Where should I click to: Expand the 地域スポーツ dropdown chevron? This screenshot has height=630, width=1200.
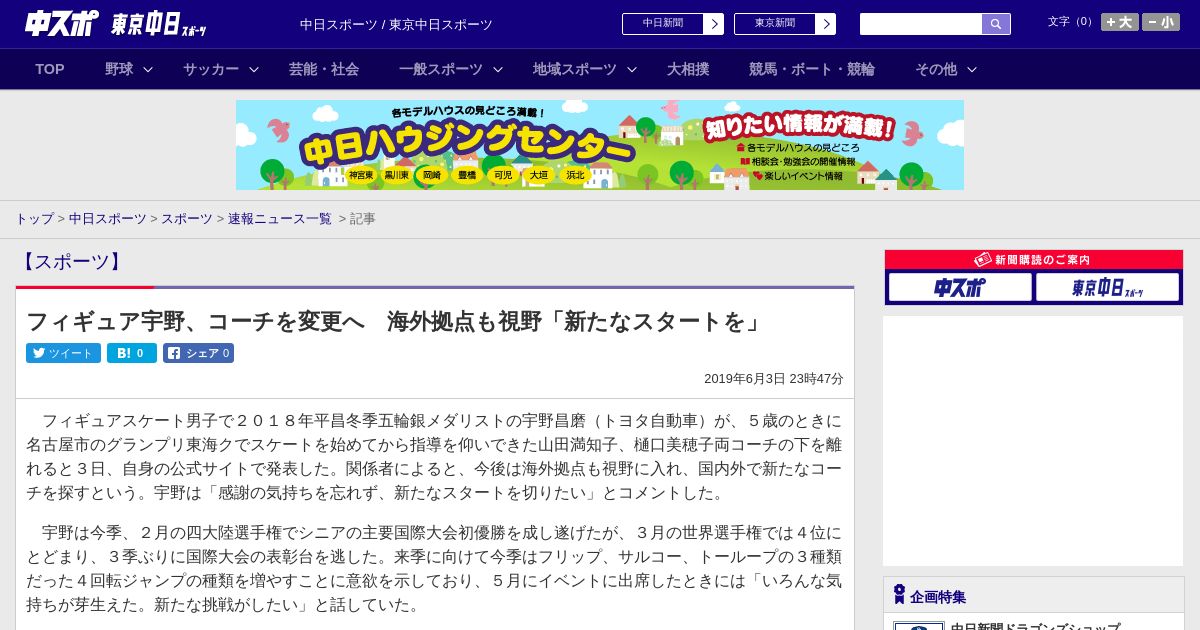[x=632, y=69]
